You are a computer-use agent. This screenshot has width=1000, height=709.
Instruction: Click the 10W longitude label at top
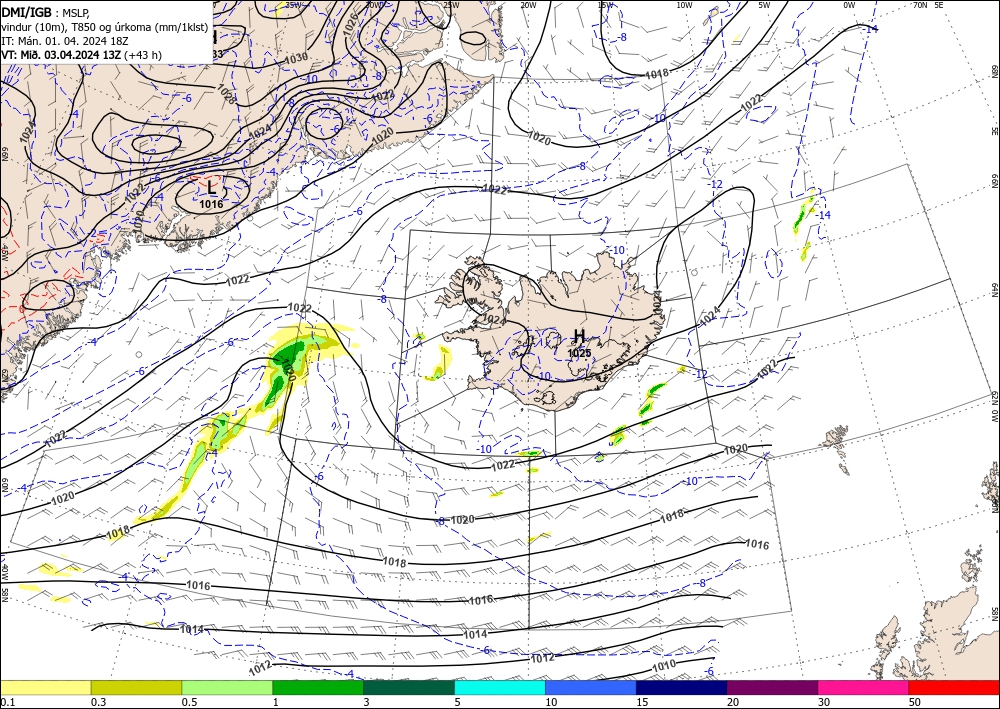coord(685,5)
